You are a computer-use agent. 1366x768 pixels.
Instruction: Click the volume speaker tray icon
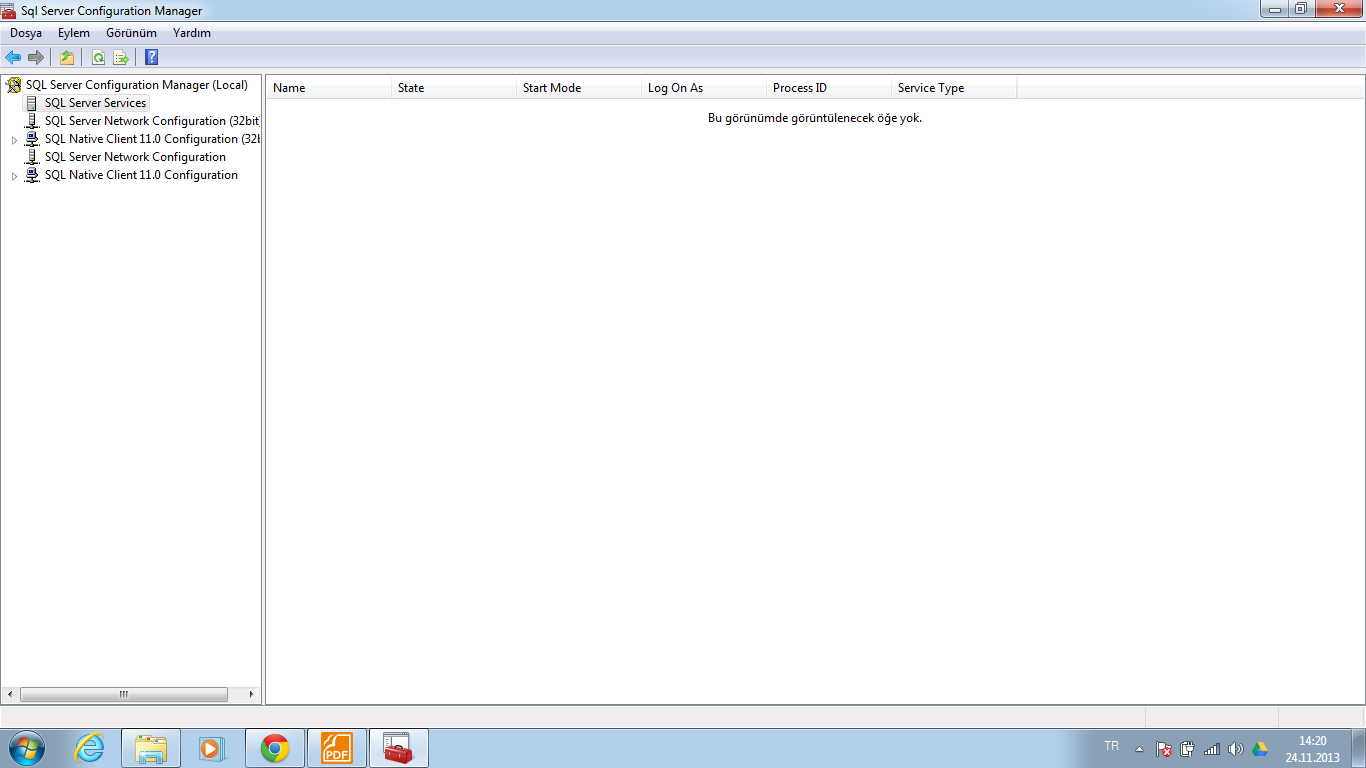tap(1236, 749)
